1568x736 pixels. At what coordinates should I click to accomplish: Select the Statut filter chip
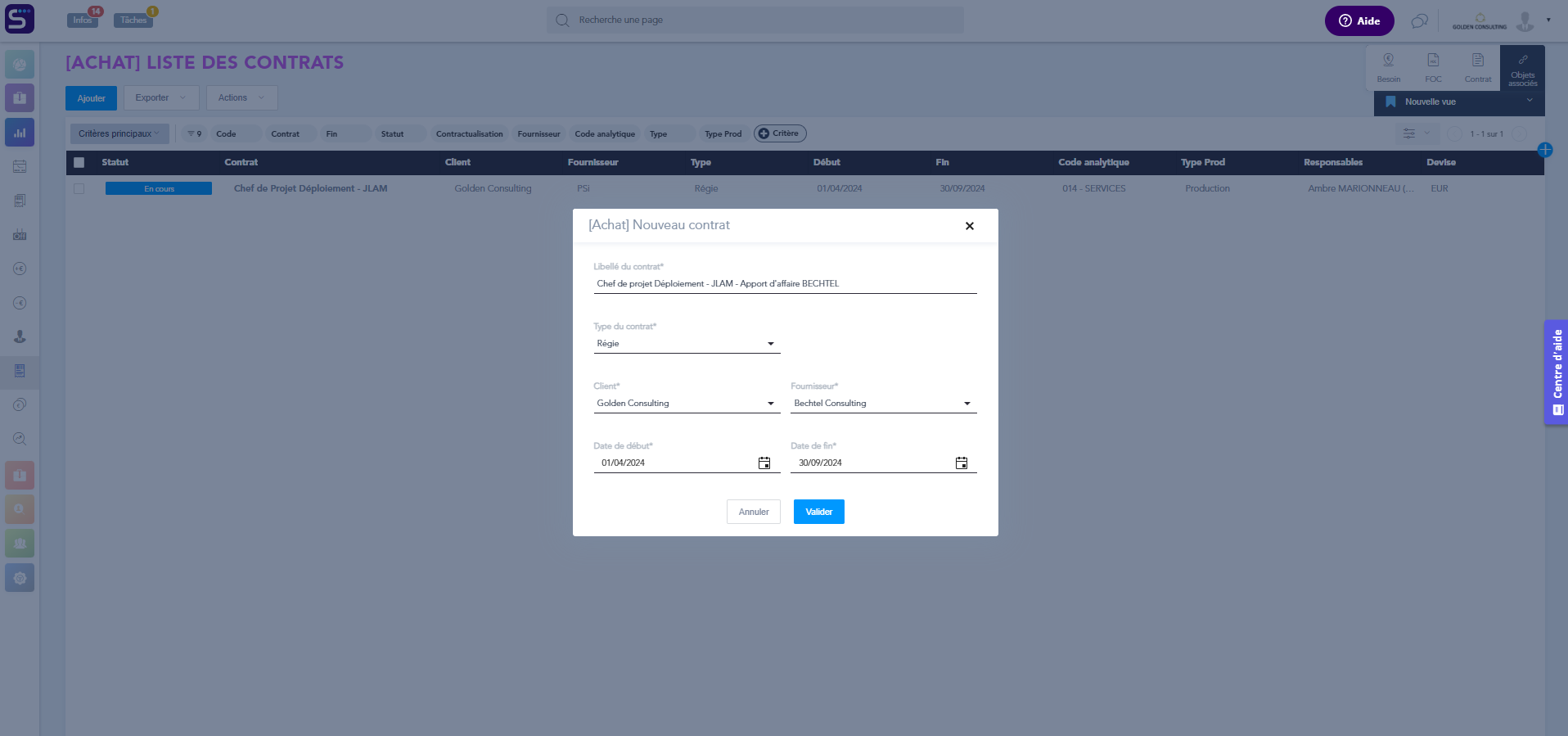(x=401, y=133)
